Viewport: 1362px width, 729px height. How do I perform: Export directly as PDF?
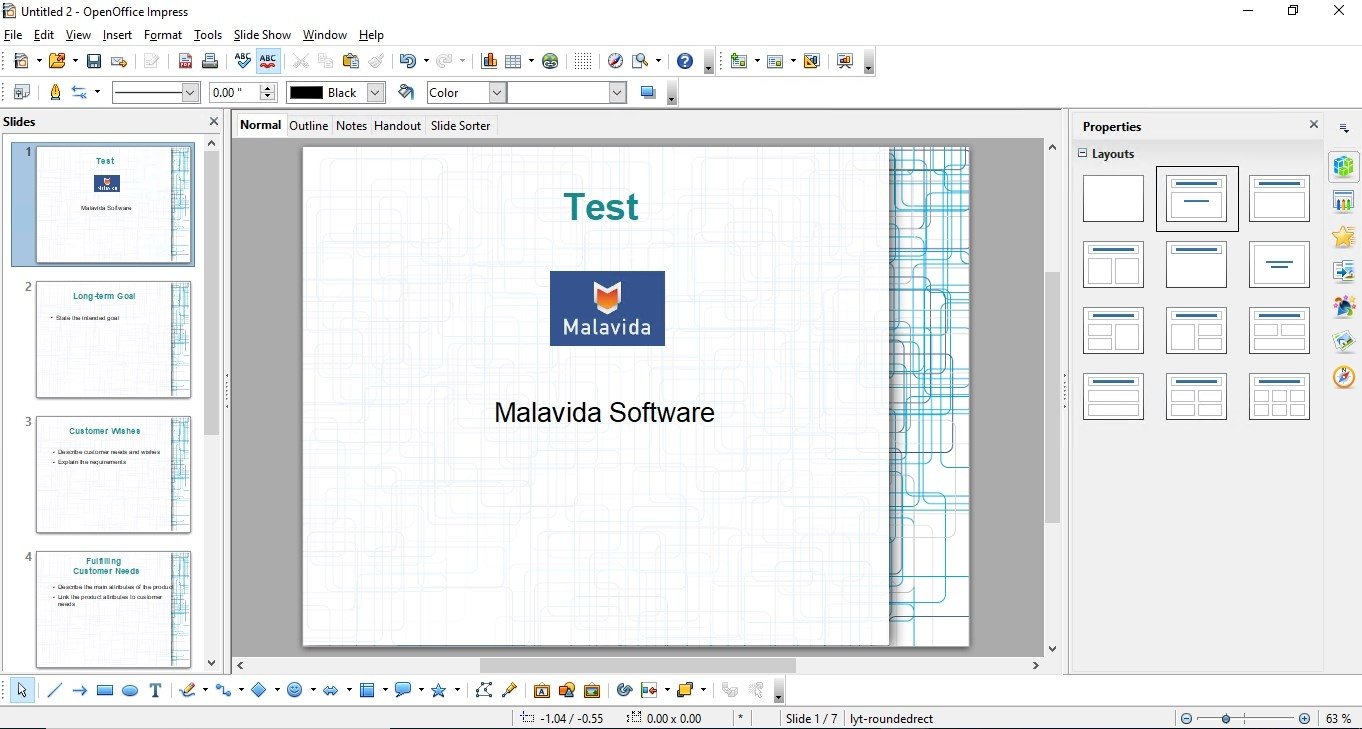(185, 61)
